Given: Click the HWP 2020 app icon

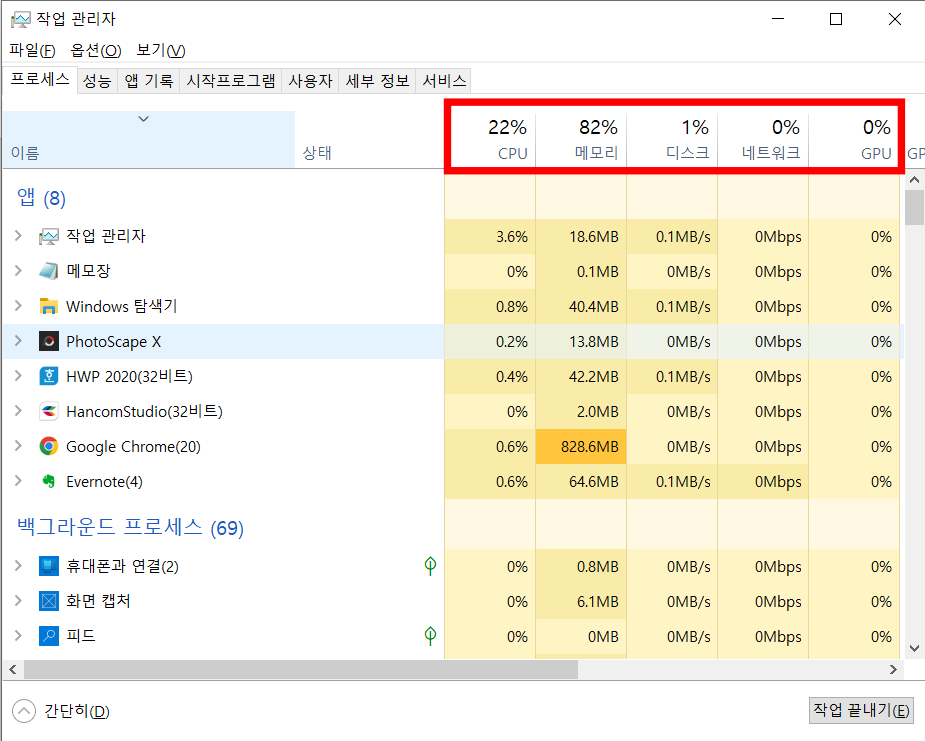Looking at the screenshot, I should click(x=48, y=376).
